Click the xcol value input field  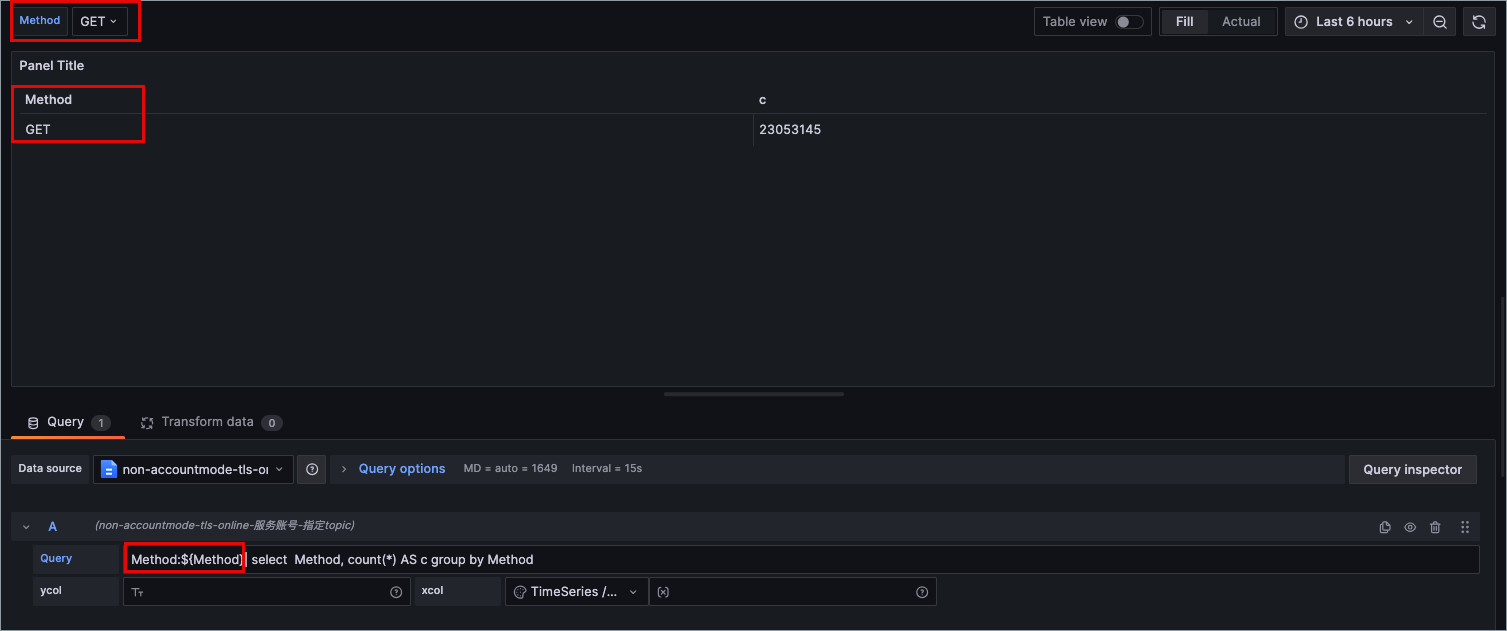(x=792, y=592)
